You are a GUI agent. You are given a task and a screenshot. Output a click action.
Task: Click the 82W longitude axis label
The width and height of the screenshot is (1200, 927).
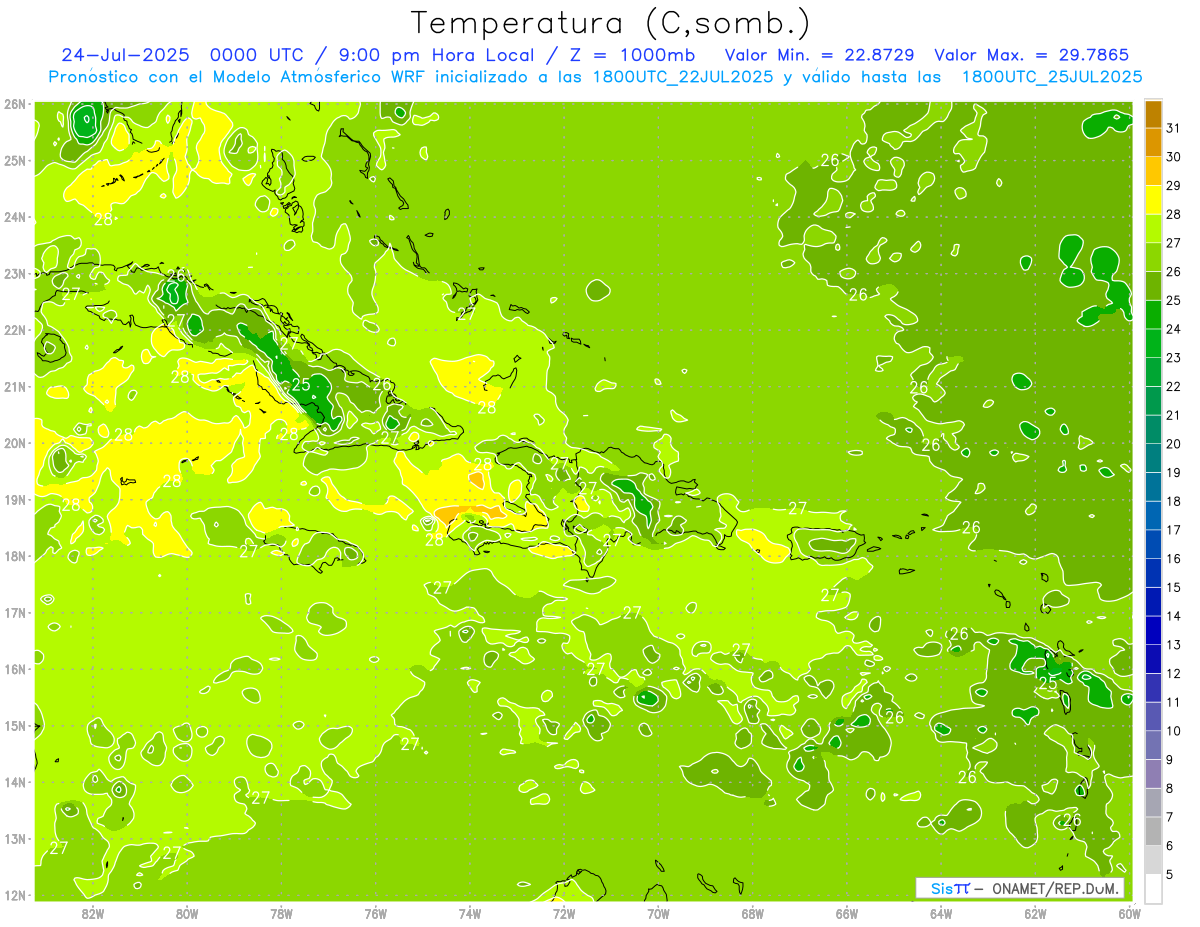(93, 913)
